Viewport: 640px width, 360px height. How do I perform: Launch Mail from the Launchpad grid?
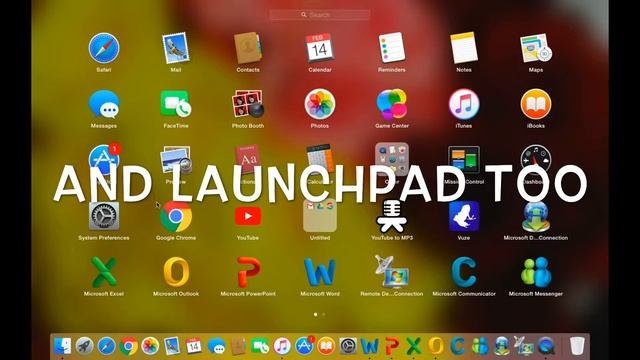click(x=176, y=48)
